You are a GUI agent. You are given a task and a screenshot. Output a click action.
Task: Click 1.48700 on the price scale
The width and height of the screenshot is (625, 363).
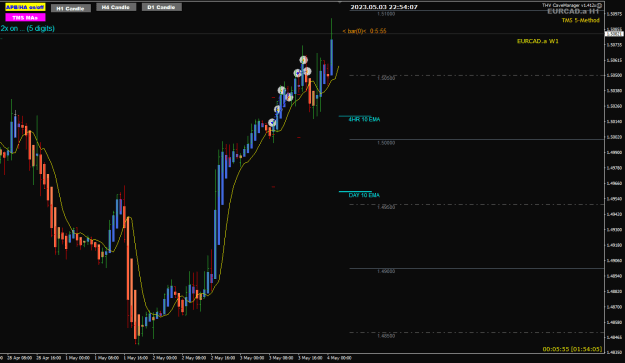pyautogui.click(x=614, y=307)
